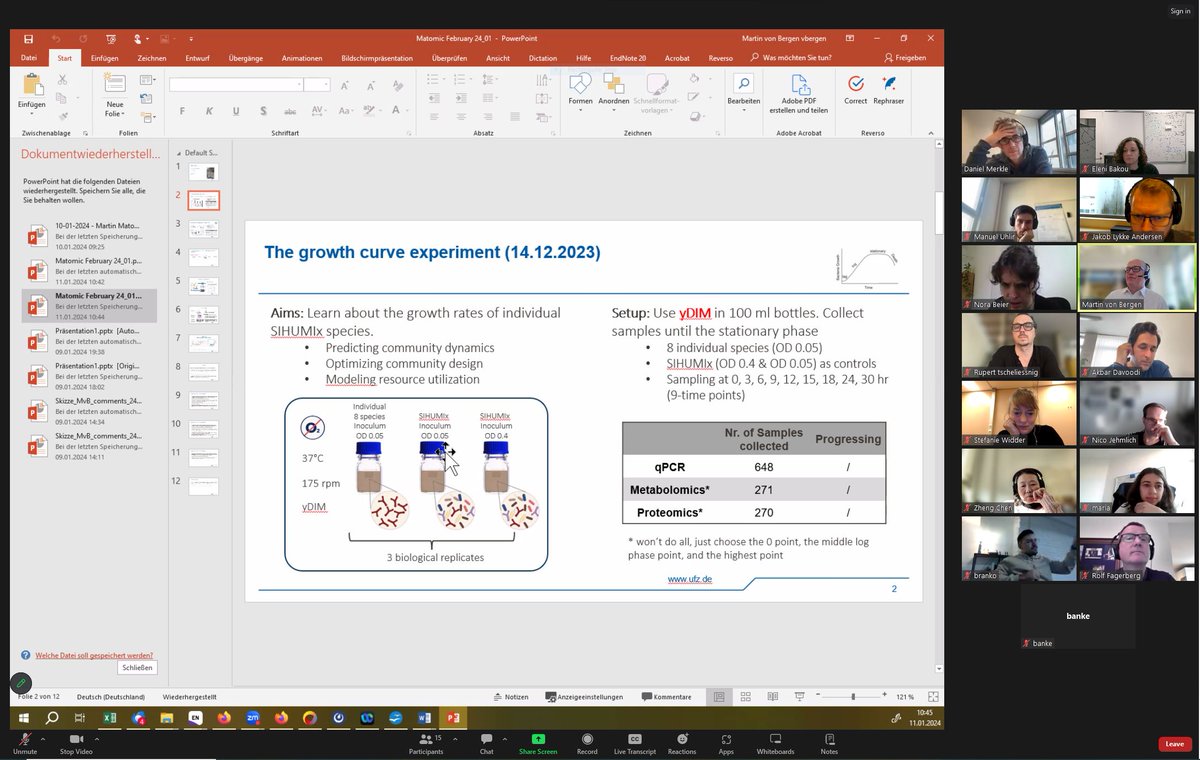Open the font size combo box
This screenshot has width=1200, height=760.
coord(317,85)
